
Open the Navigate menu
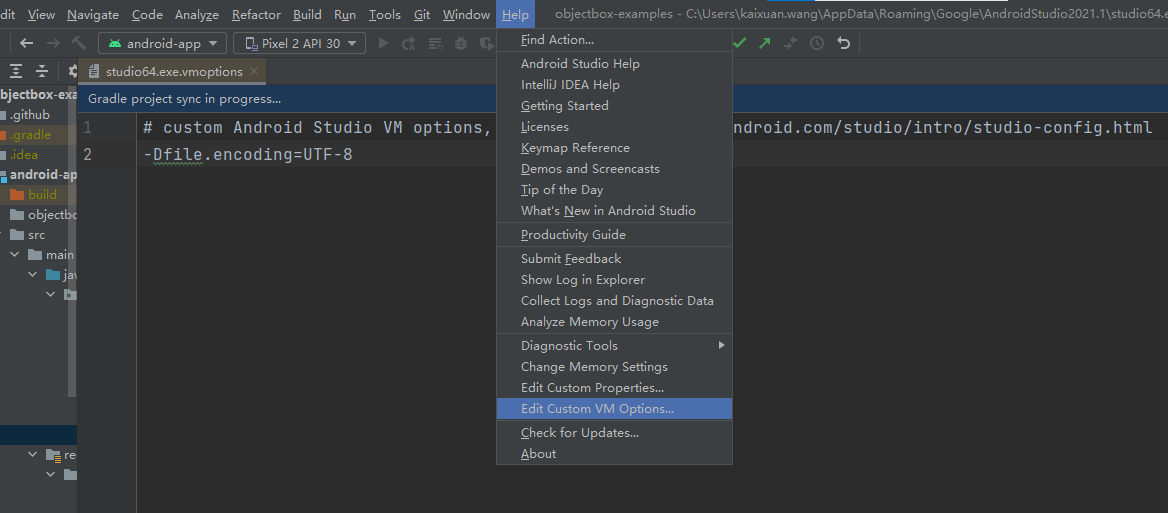pos(93,15)
